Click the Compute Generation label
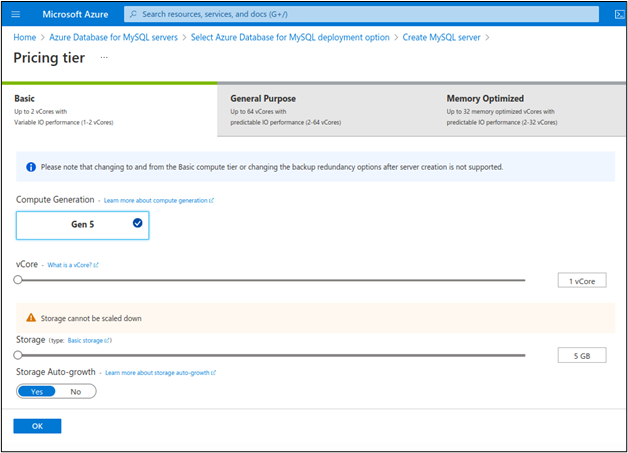Screen dimensions: 628x453 click(55, 199)
